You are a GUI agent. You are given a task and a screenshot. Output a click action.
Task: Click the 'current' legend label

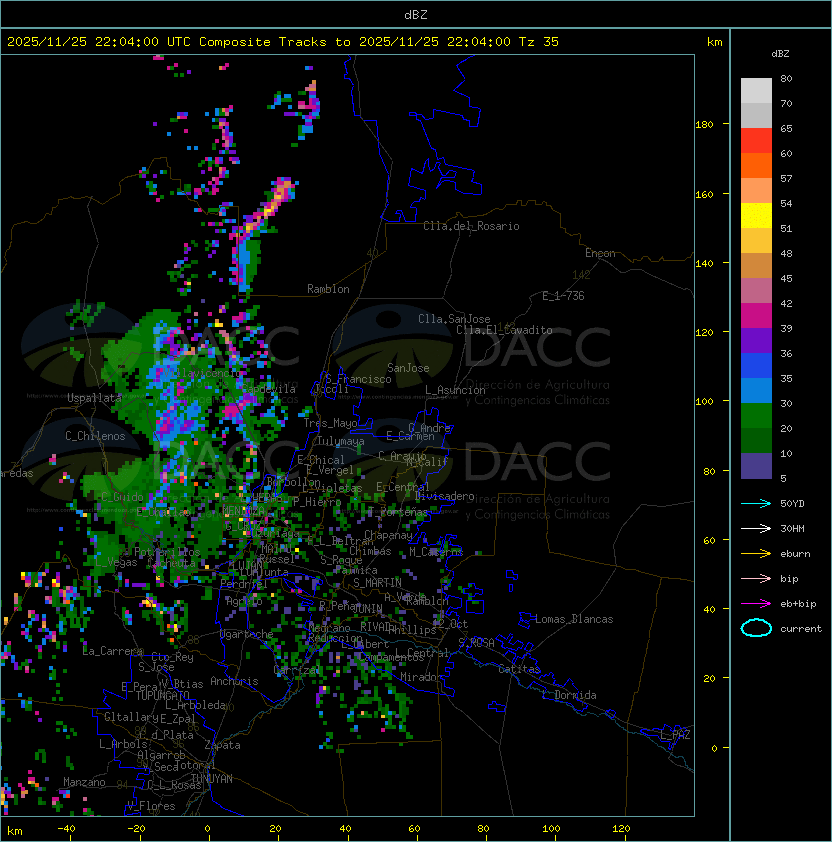[801, 629]
